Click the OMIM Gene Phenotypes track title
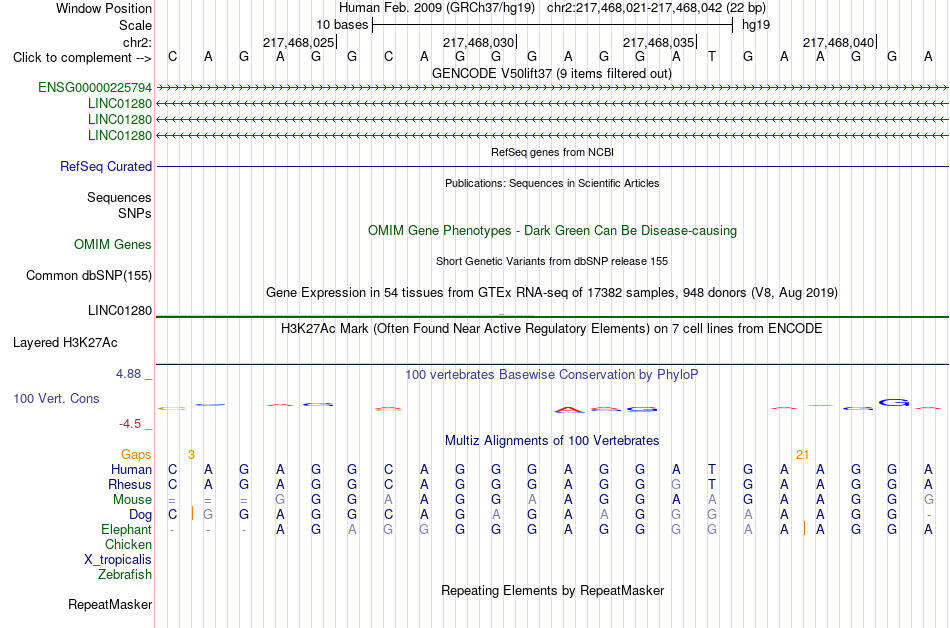This screenshot has width=950, height=628. [x=552, y=231]
